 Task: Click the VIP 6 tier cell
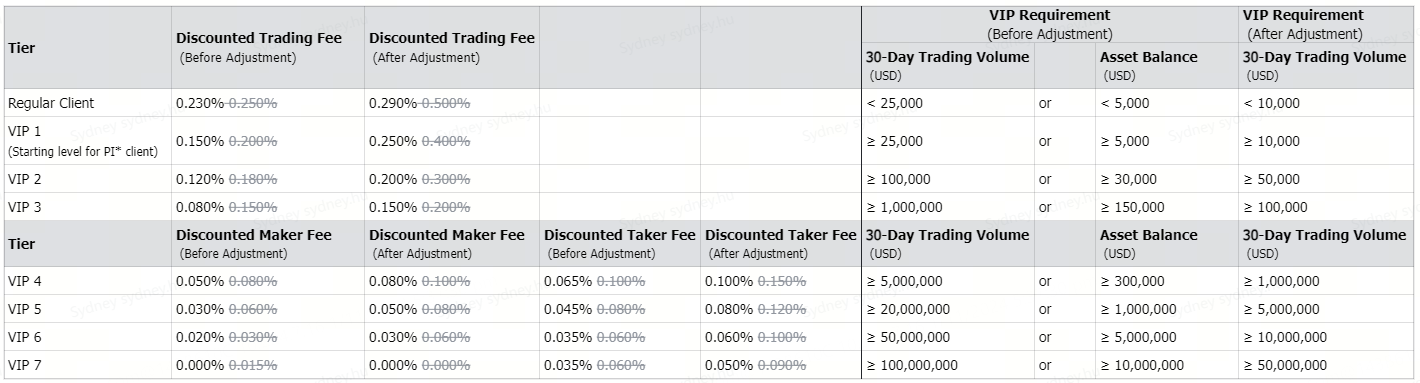[x=87, y=337]
